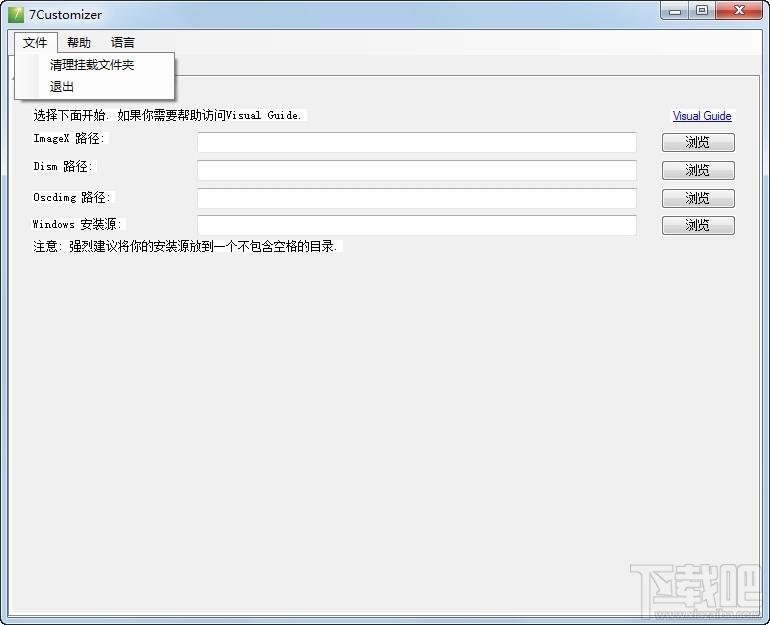
Task: Open the Visual Guide link
Action: click(x=702, y=116)
